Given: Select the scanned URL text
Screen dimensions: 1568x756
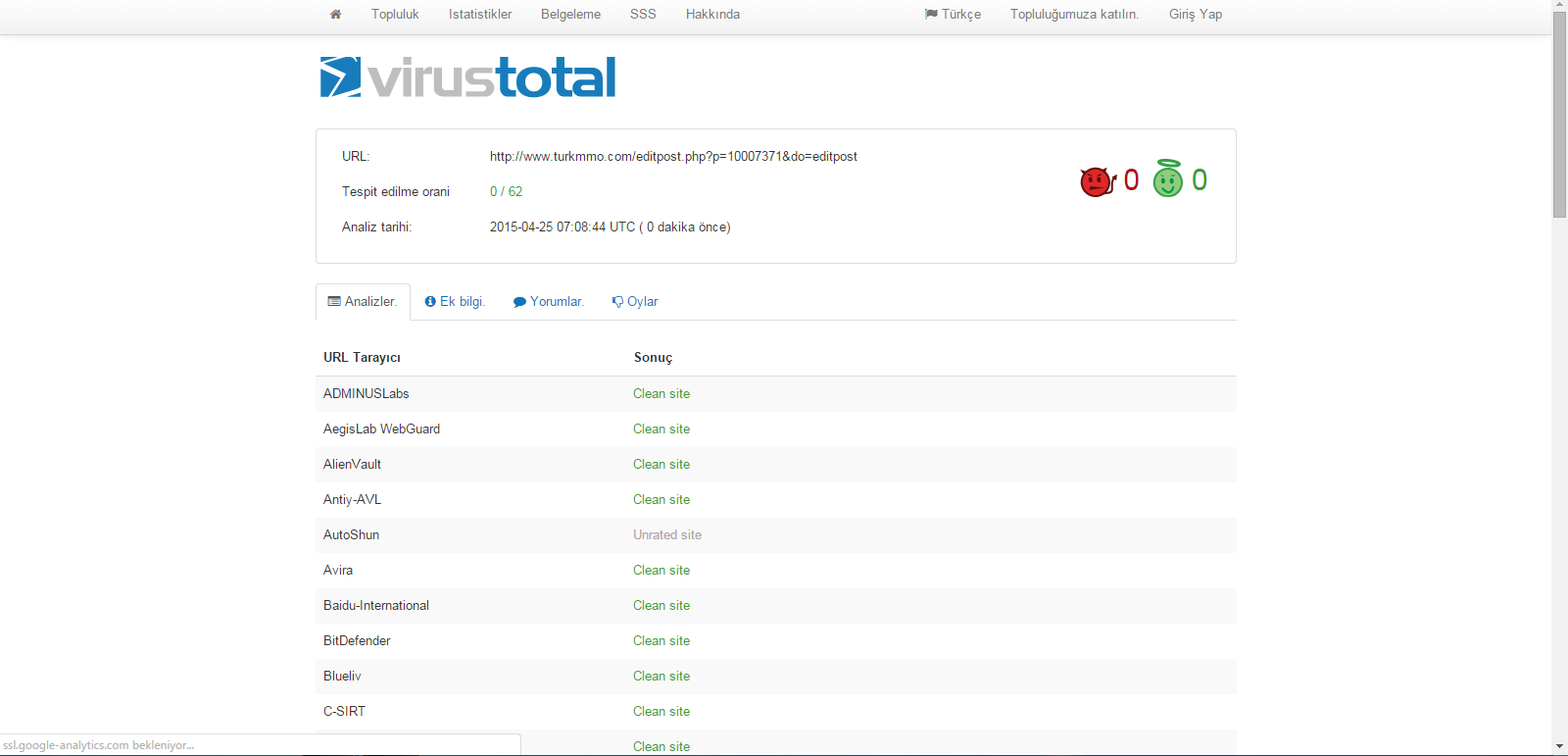Looking at the screenshot, I should [673, 157].
